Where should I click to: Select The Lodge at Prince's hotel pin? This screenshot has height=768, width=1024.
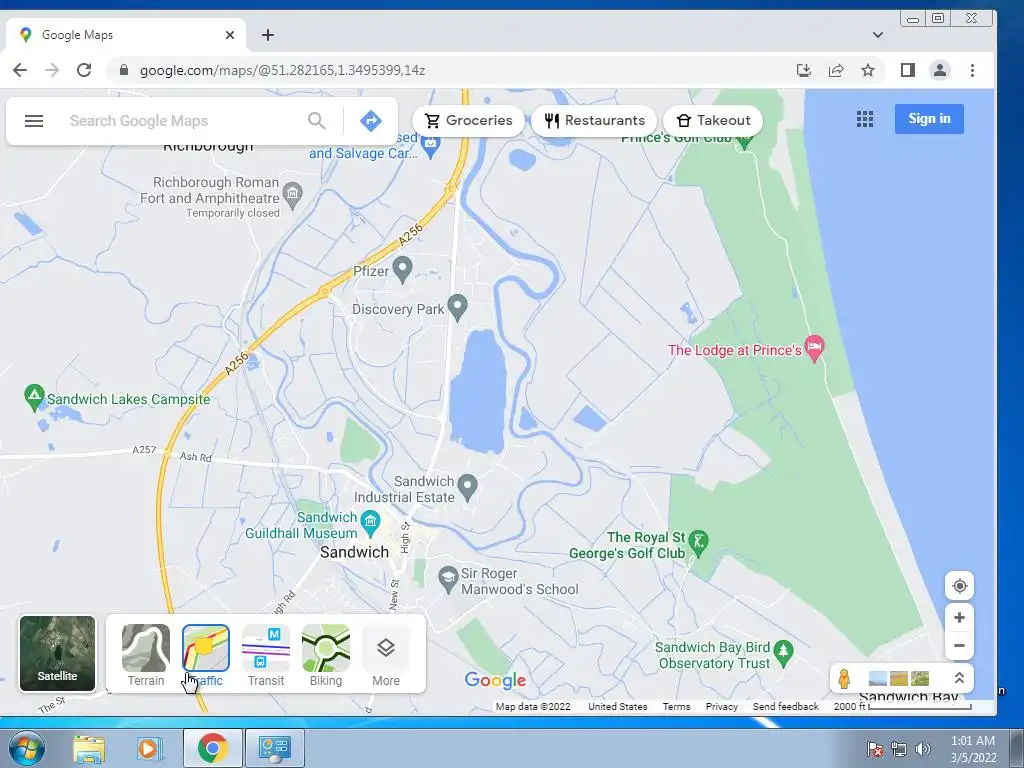coord(814,348)
